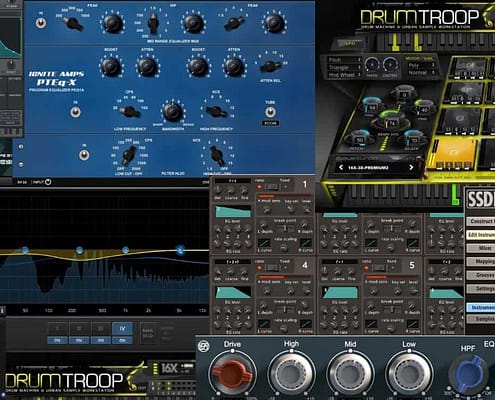The image size is (495, 400).
Task: Click the INPUT power icon in analyzer
Action: [48, 182]
